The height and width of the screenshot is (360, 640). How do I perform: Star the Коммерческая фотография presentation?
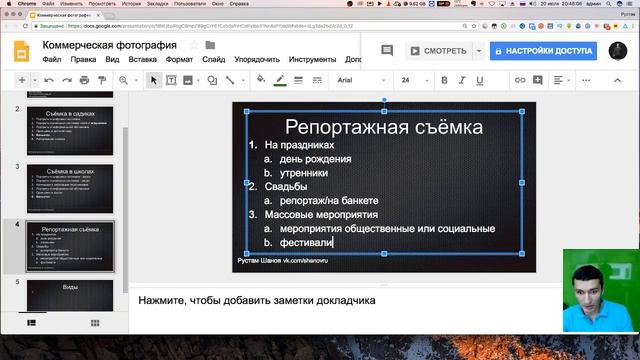pos(194,45)
